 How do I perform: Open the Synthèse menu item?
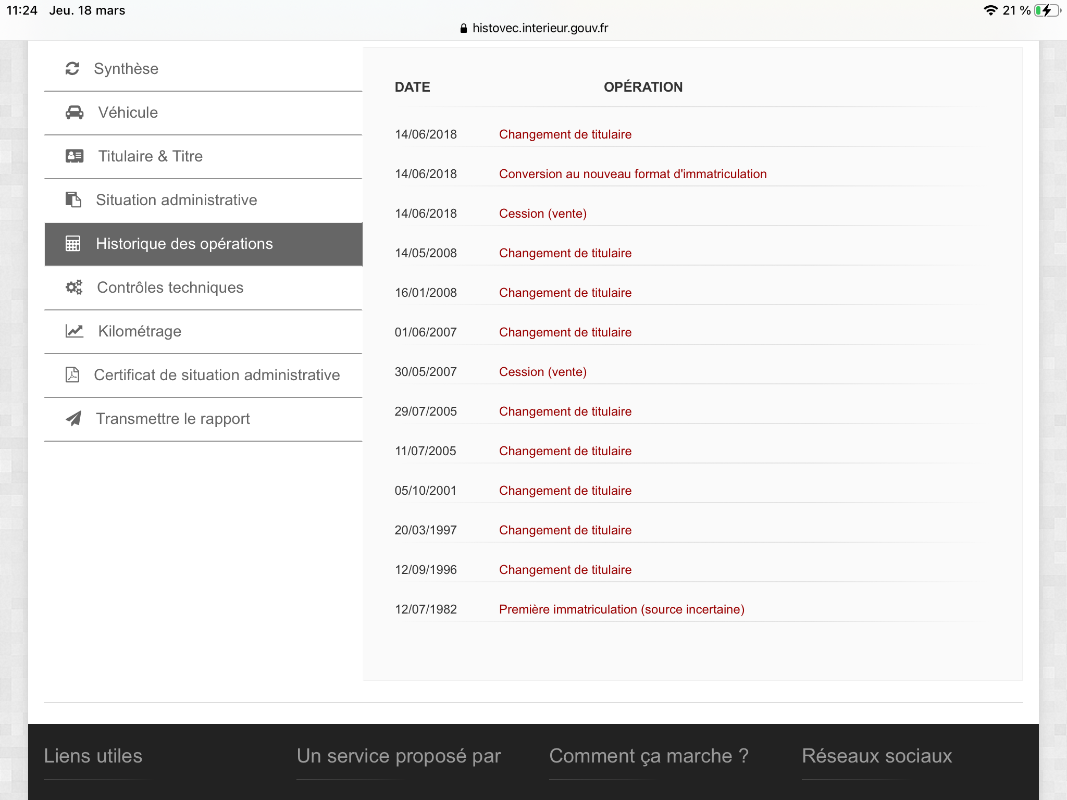[x=126, y=69]
